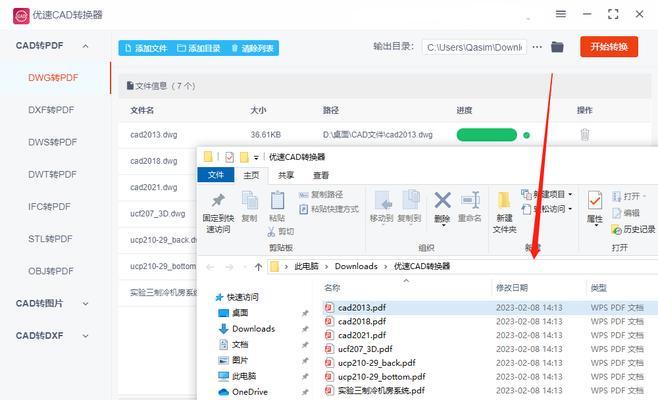658x400 pixels.
Task: Click 移动到 icon in ribbon
Action: click(x=383, y=200)
